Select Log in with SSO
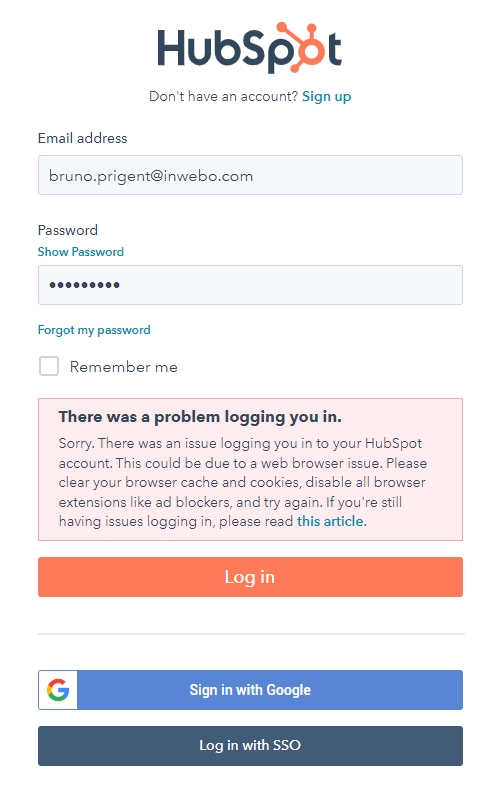This screenshot has width=495, height=794. point(250,745)
